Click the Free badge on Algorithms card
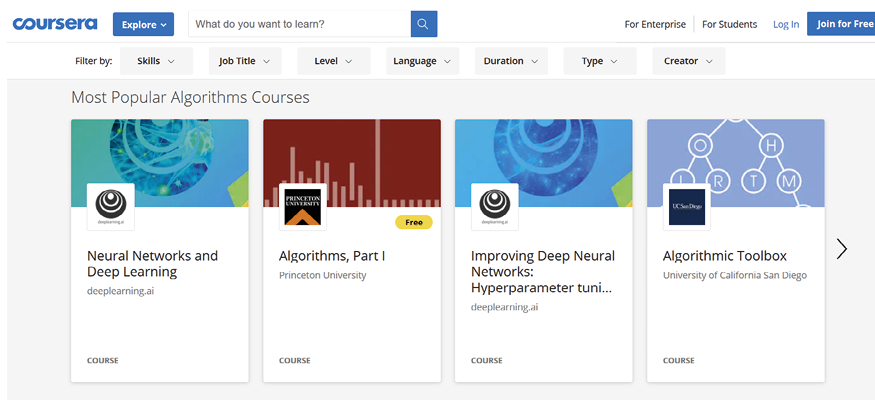Image resolution: width=875 pixels, height=400 pixels. (414, 222)
